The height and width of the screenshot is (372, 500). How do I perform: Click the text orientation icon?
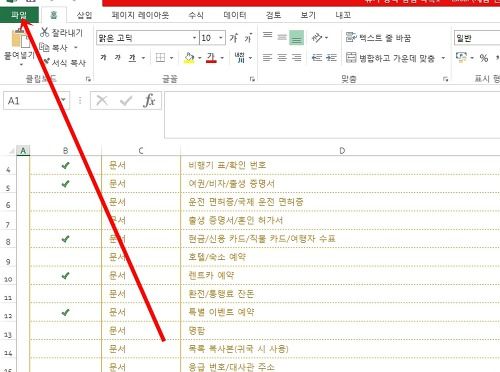[x=317, y=38]
